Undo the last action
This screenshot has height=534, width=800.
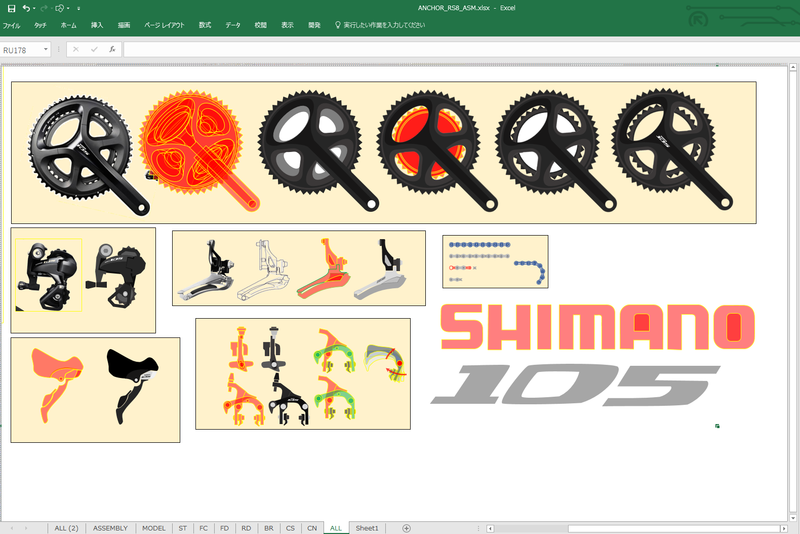point(26,8)
